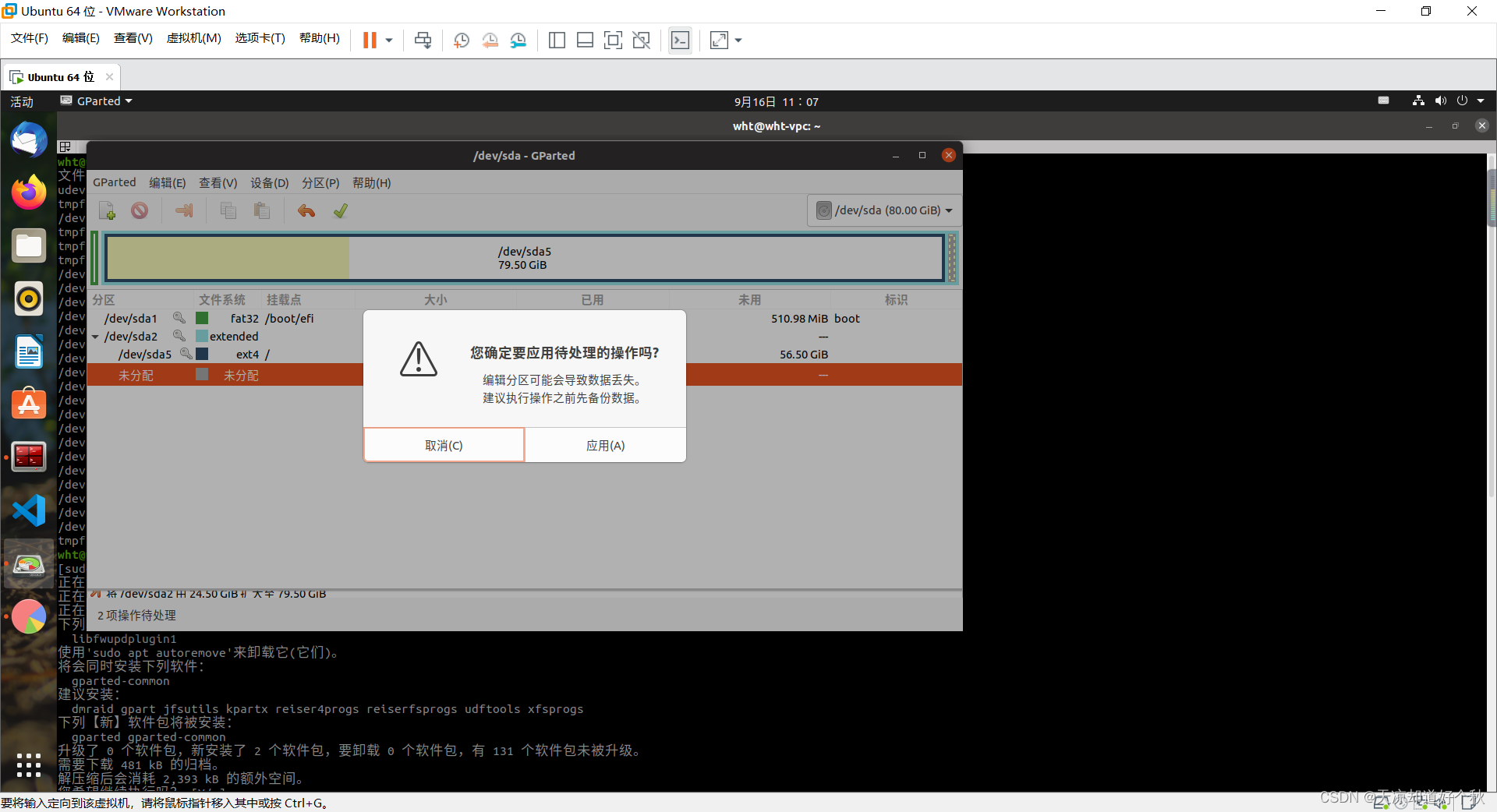Open the VMware 选项卡(T) menu
1497x812 pixels.
pyautogui.click(x=260, y=38)
